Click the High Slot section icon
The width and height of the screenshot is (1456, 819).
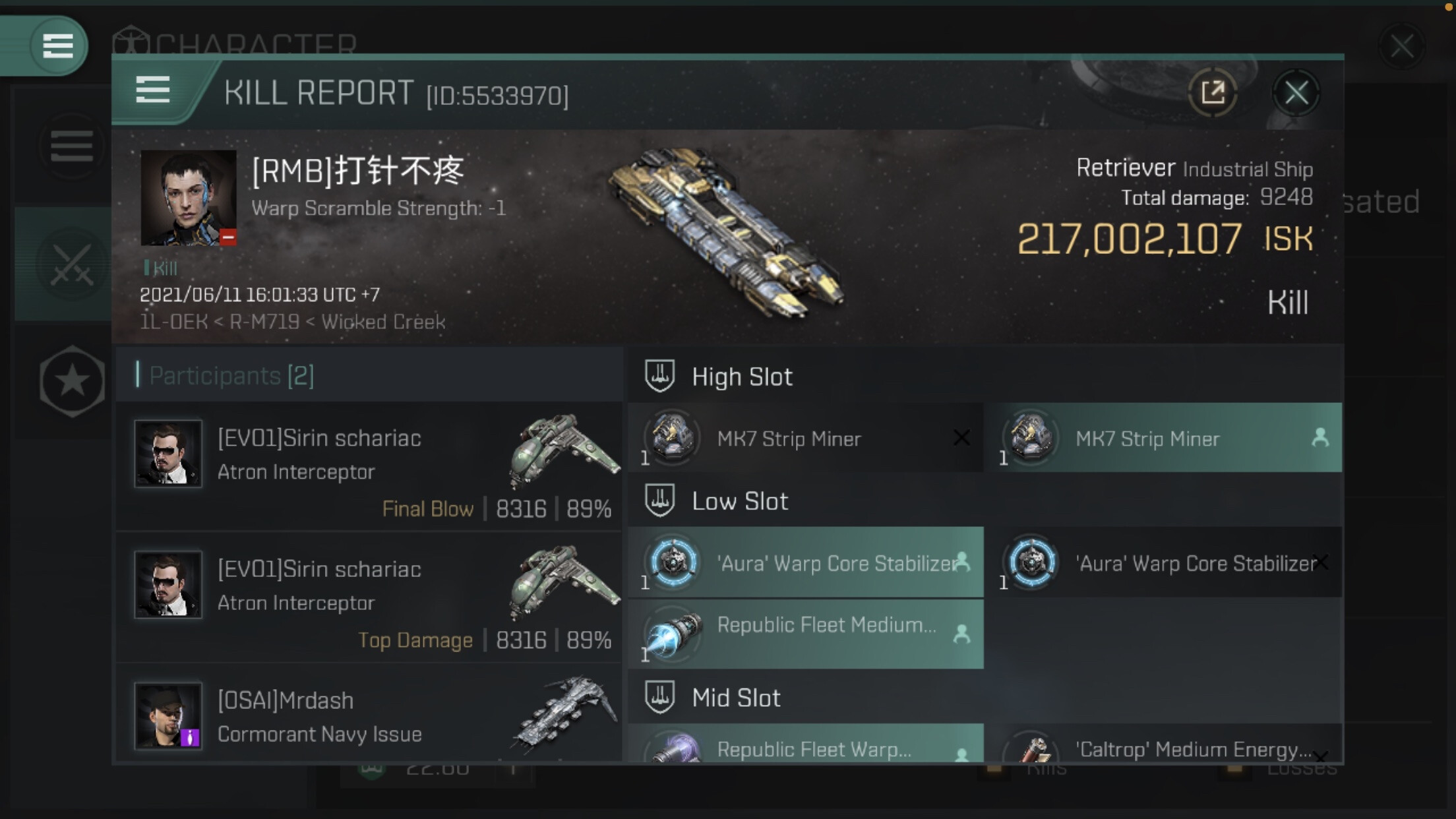point(659,376)
